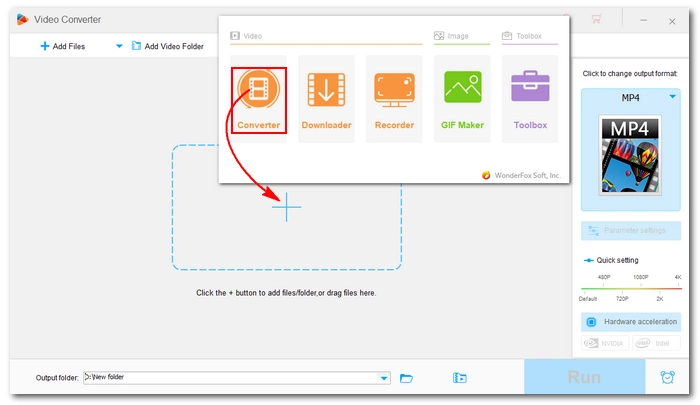
Task: Click the MP4 format thumbnail
Action: click(x=630, y=155)
